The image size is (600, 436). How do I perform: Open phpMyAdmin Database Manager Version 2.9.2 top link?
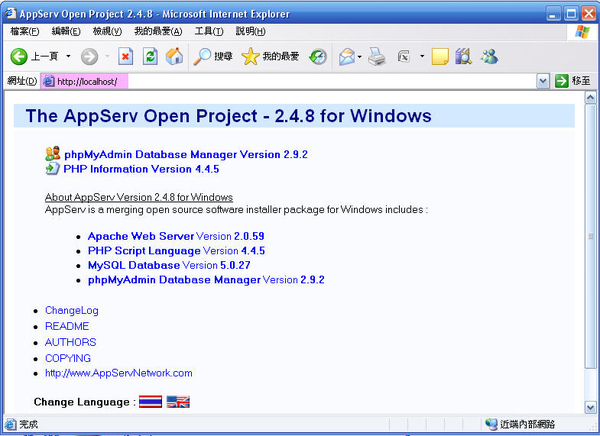coord(186,154)
